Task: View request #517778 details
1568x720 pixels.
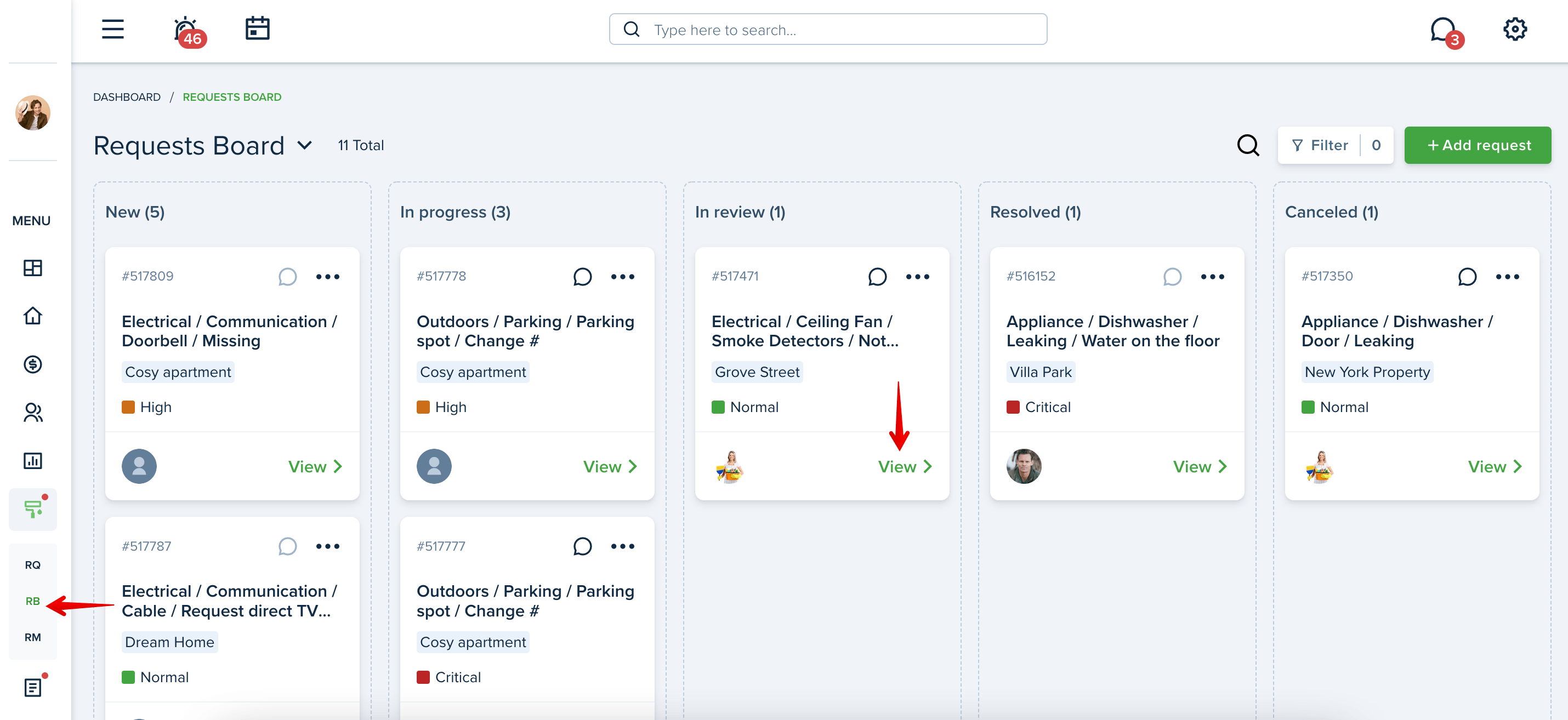Action: 610,466
